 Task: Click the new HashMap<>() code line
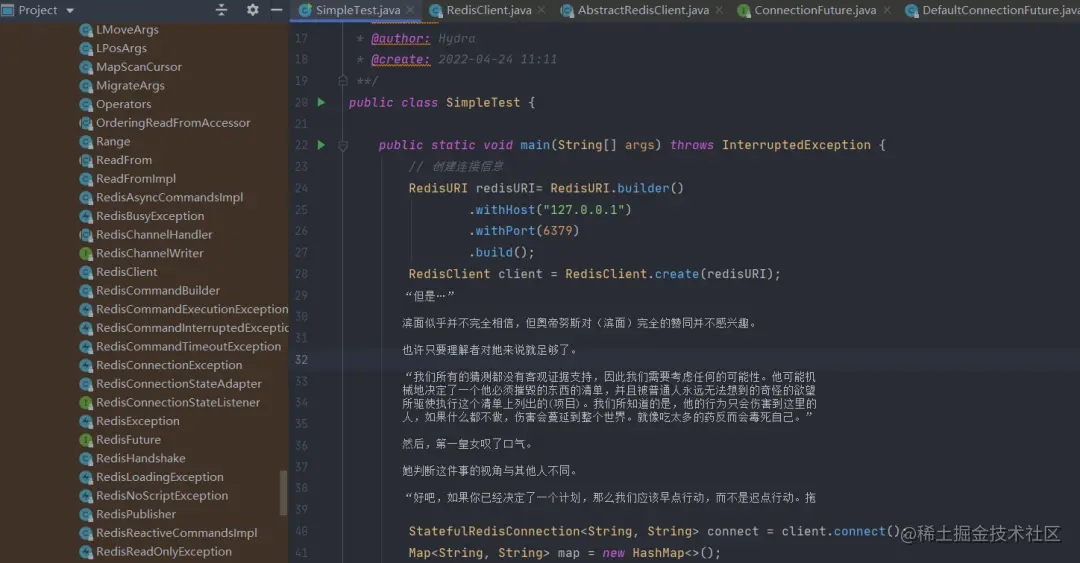coord(564,553)
